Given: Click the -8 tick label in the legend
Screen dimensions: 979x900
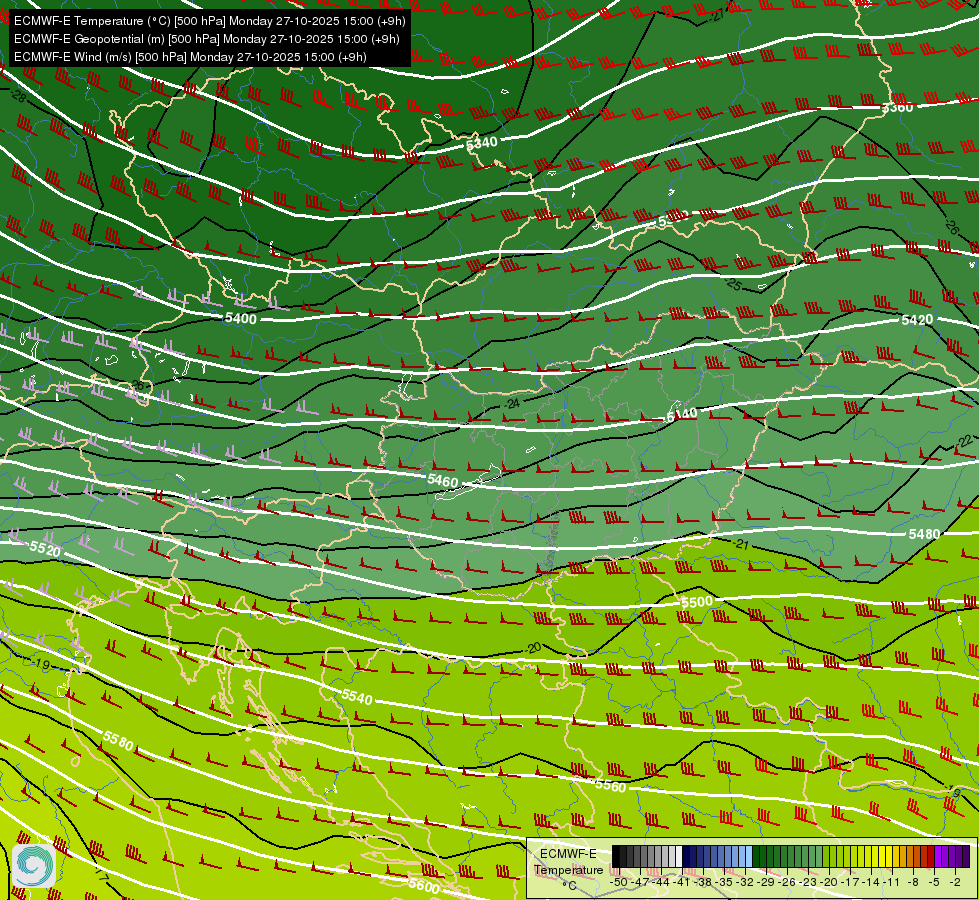Looking at the screenshot, I should [x=913, y=882].
